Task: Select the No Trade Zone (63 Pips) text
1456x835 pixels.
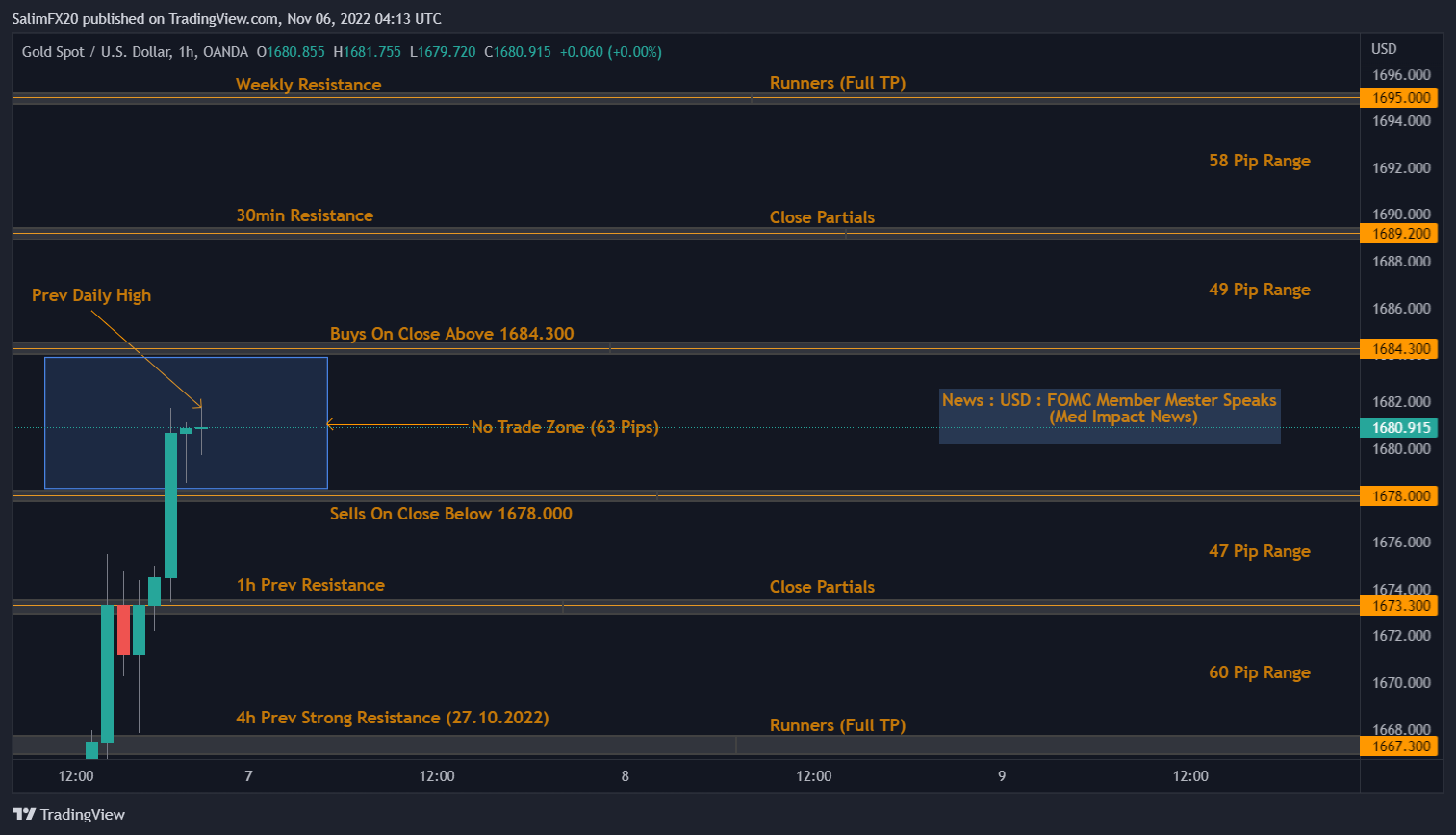Action: click(565, 427)
